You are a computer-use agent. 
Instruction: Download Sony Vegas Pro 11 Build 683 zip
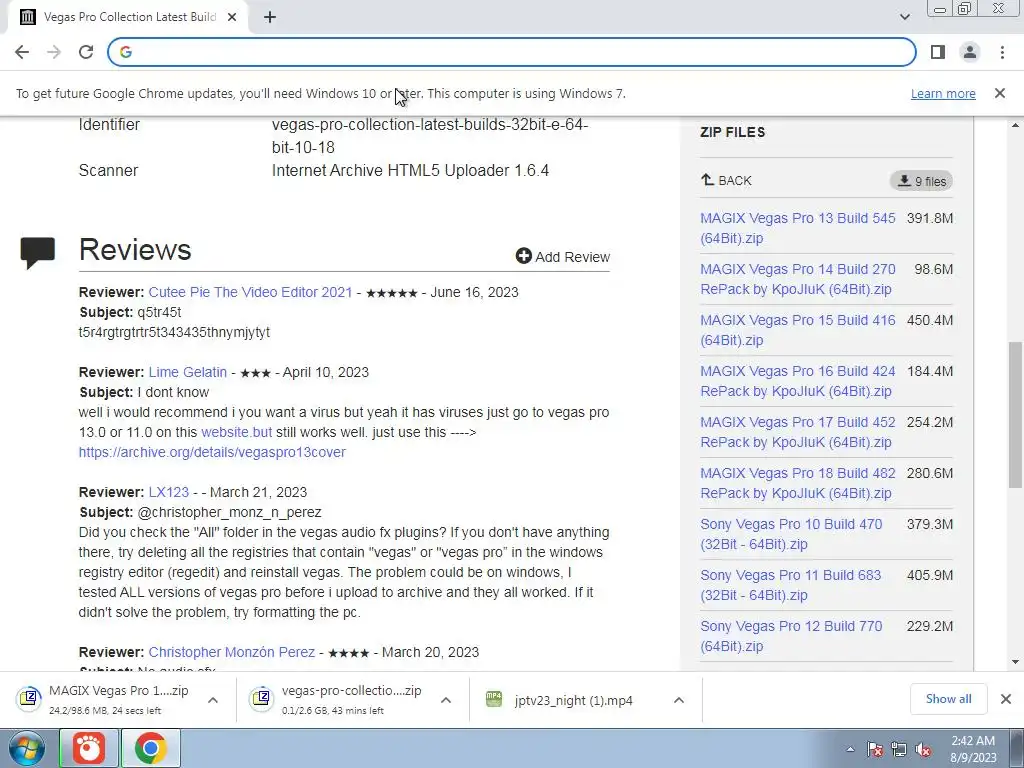(x=791, y=584)
